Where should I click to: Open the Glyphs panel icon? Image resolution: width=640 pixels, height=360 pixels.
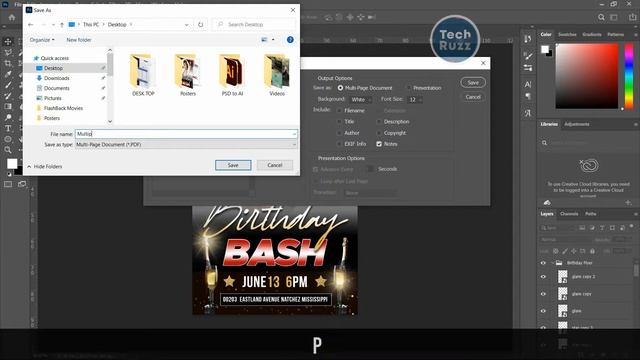coord(528,113)
